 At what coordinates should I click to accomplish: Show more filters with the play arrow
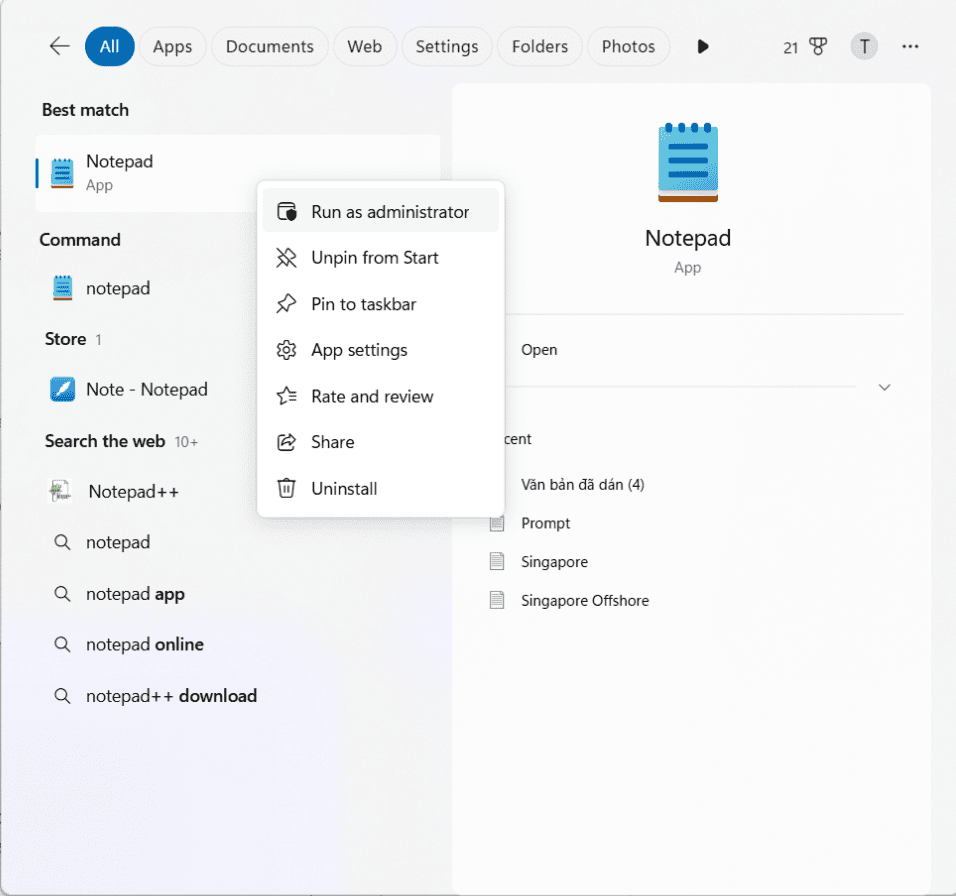[702, 46]
